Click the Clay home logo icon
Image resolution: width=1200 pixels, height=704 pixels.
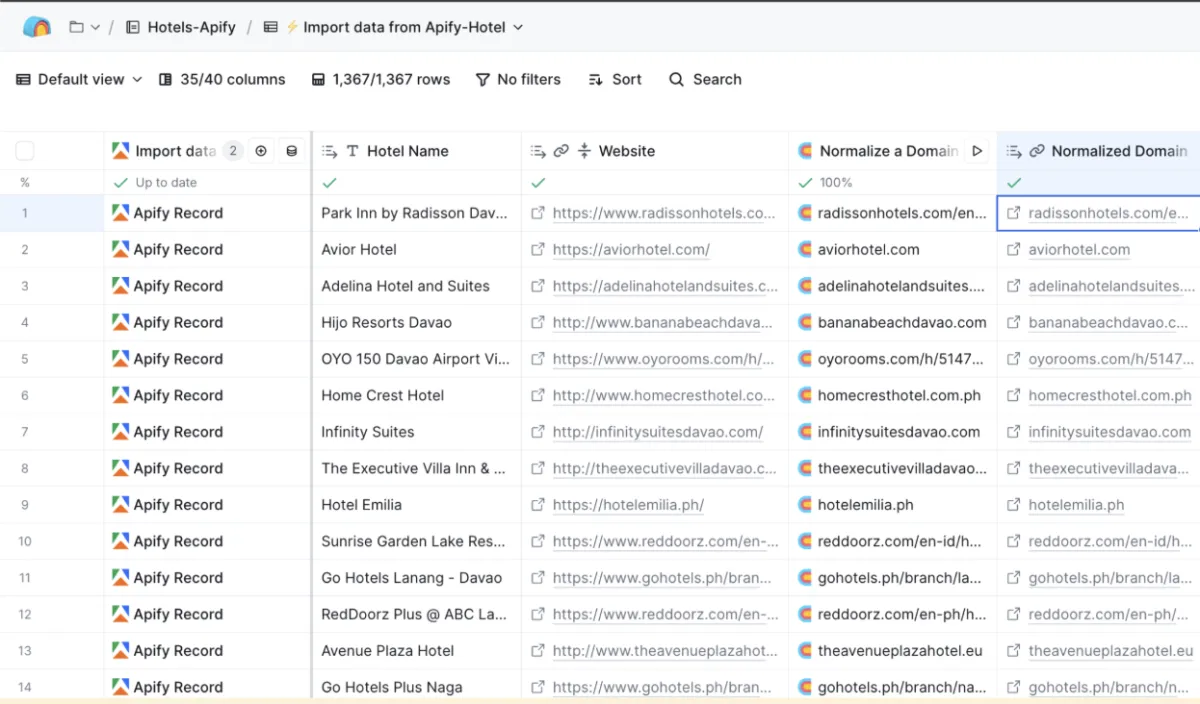tap(37, 27)
